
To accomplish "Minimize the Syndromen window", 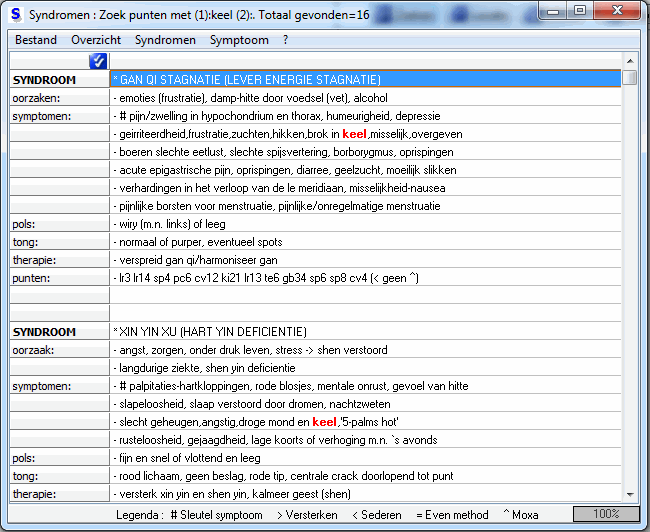I will pos(553,11).
